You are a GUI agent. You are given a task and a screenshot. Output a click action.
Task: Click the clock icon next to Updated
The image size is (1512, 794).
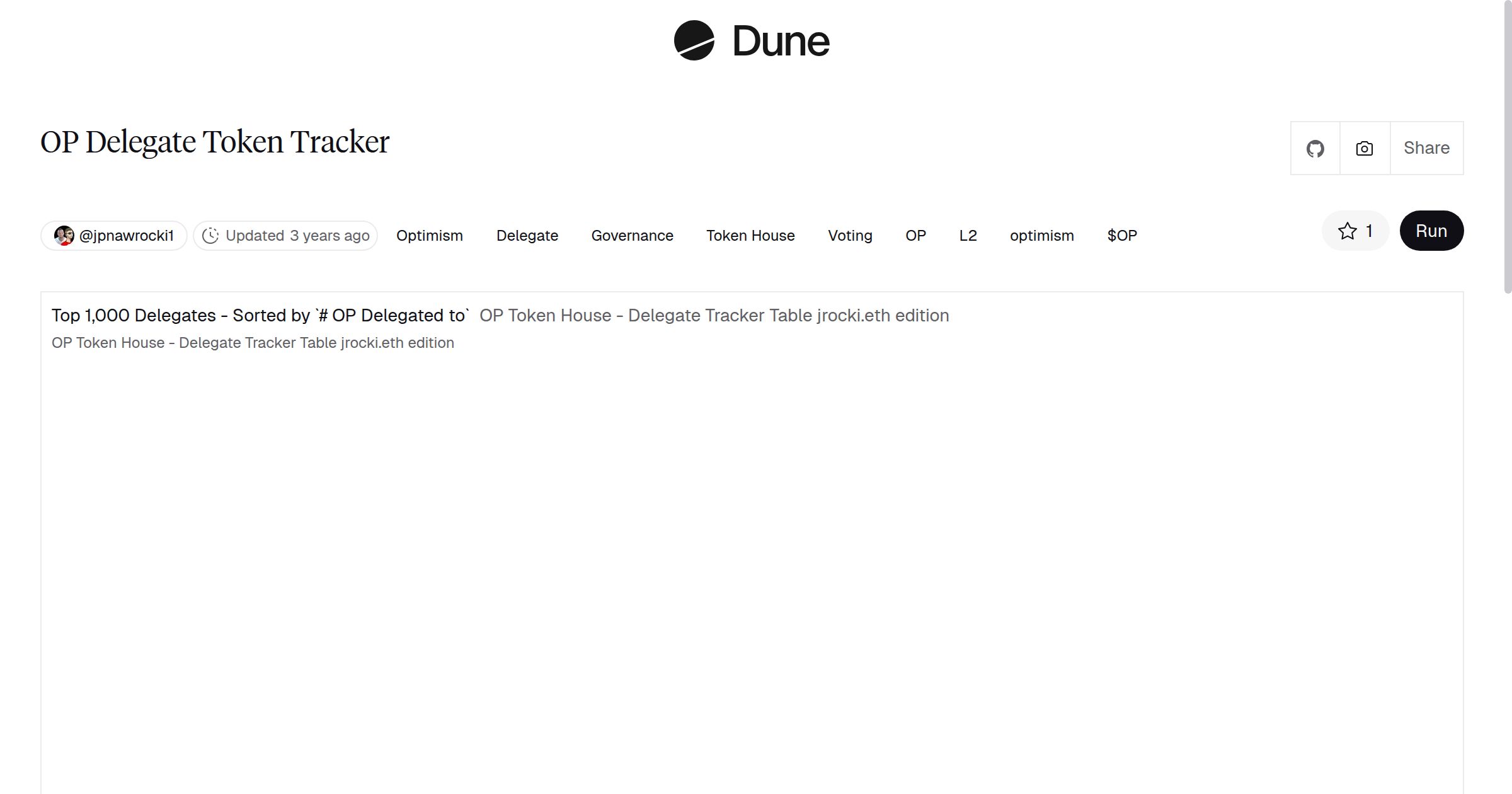(x=210, y=235)
